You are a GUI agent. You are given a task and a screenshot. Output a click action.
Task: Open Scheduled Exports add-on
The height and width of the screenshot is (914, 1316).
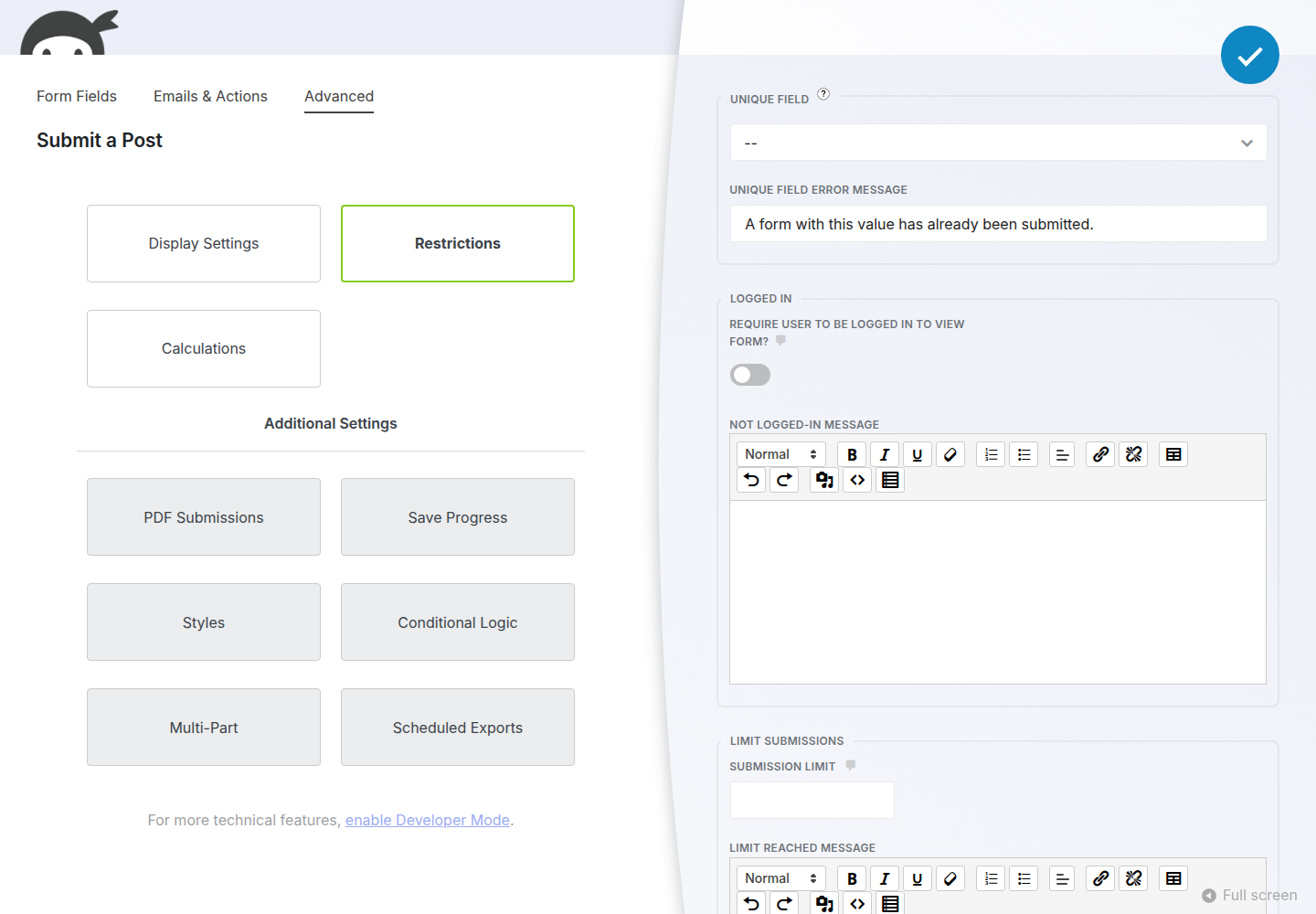458,728
